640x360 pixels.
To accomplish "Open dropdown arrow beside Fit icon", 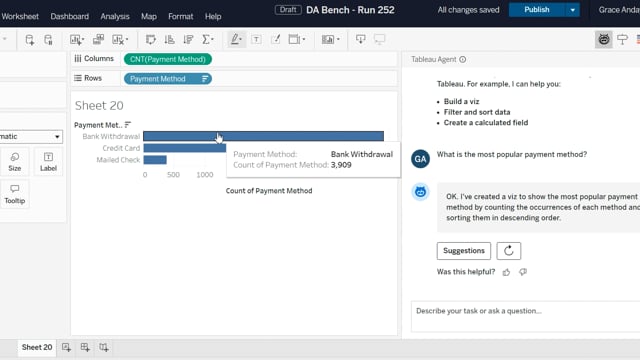I will point(304,40).
